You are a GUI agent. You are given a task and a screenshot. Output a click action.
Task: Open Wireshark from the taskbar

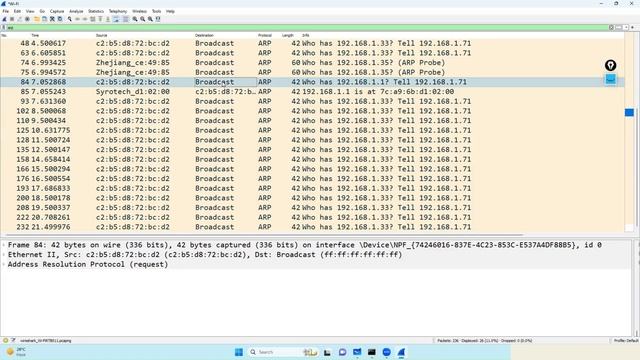(401, 352)
